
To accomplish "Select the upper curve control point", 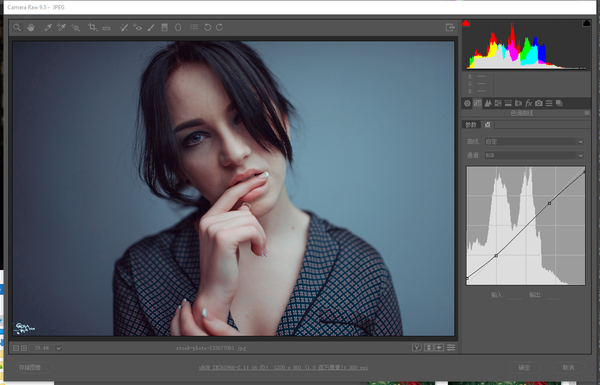I will click(549, 203).
